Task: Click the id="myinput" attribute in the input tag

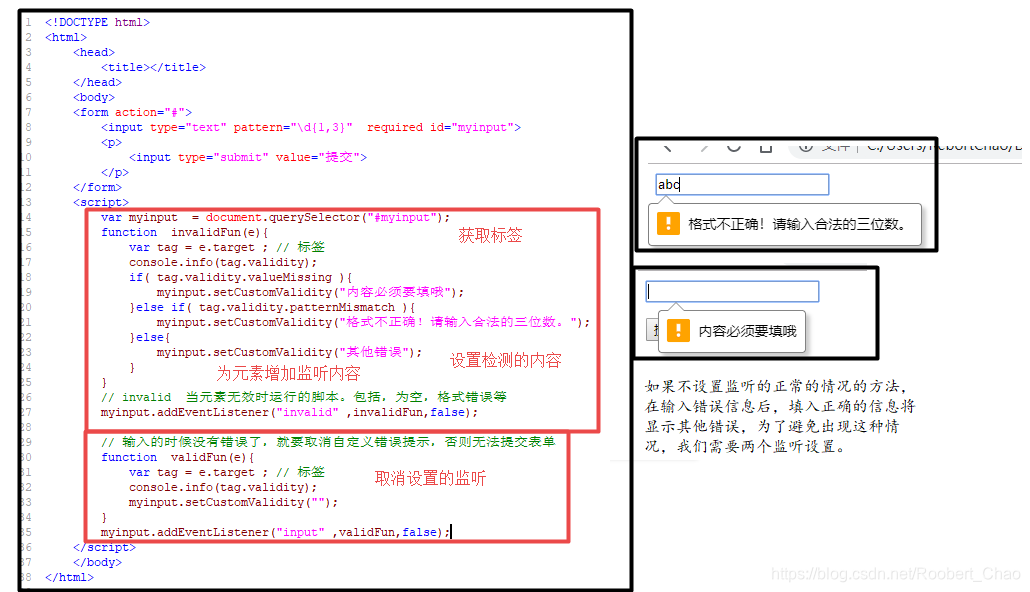Action: 472,127
